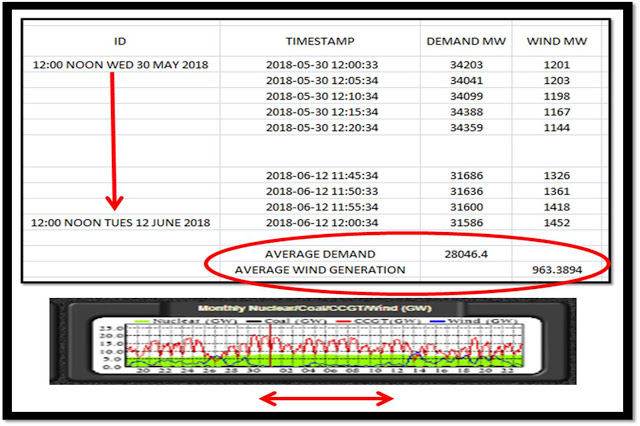The image size is (640, 426).
Task: Select the average demand value 28046.4
Action: coord(465,255)
